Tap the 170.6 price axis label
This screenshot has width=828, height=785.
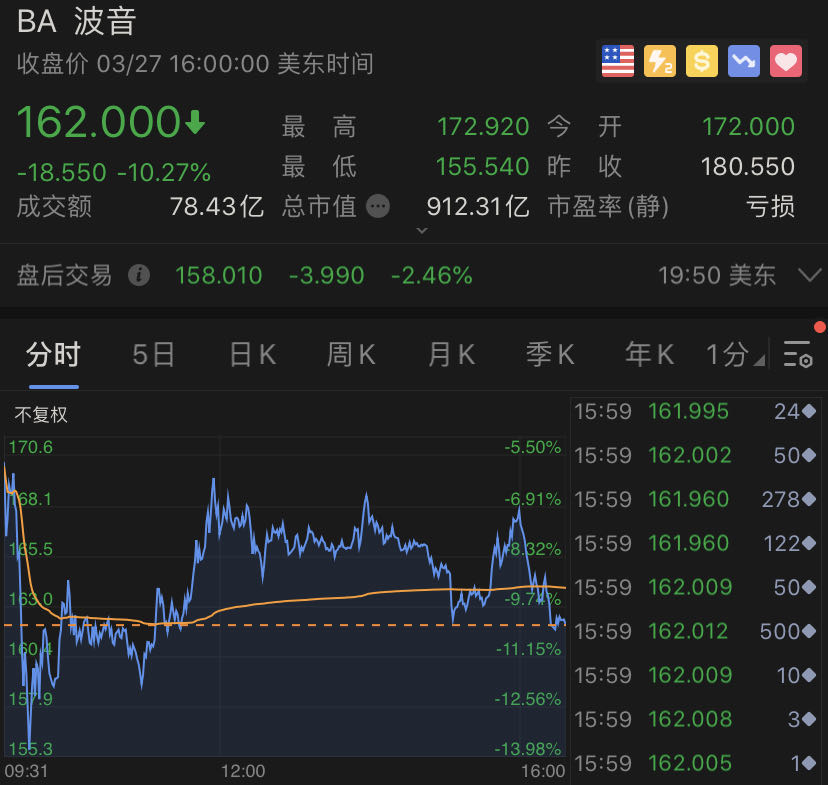[x=31, y=447]
